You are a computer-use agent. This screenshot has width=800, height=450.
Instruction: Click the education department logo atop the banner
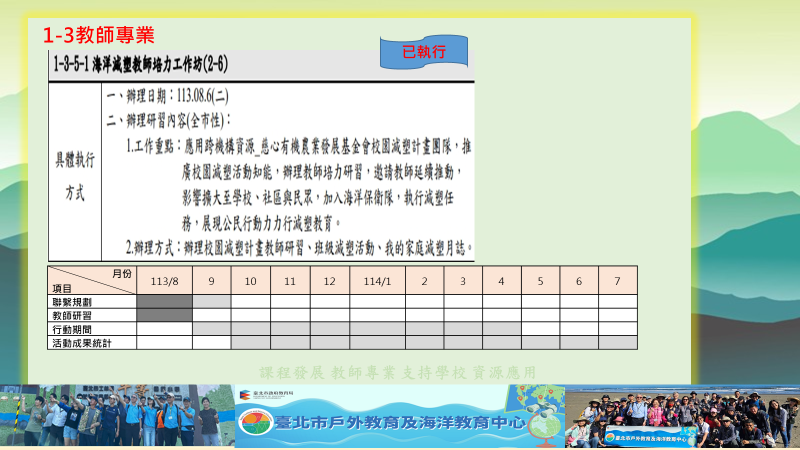click(266, 394)
